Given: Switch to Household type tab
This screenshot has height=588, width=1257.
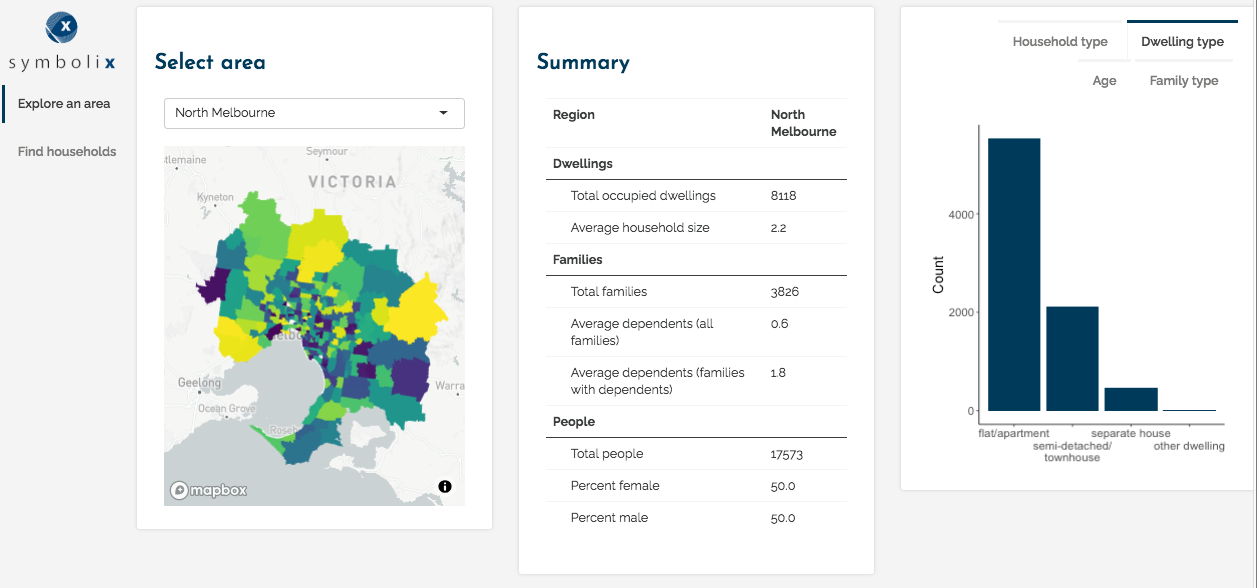Looking at the screenshot, I should 1059,42.
